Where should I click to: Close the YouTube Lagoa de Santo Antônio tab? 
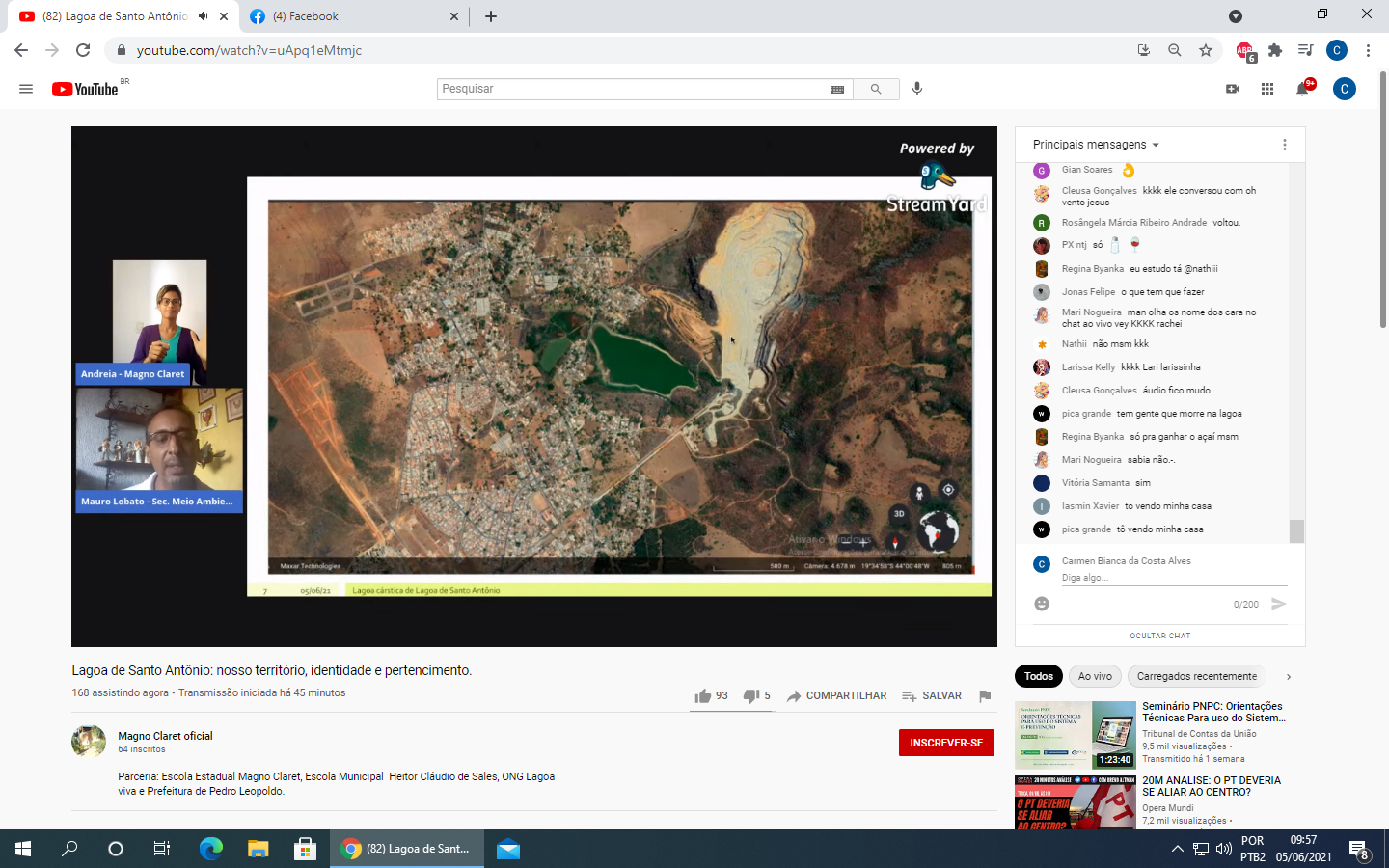tap(223, 16)
